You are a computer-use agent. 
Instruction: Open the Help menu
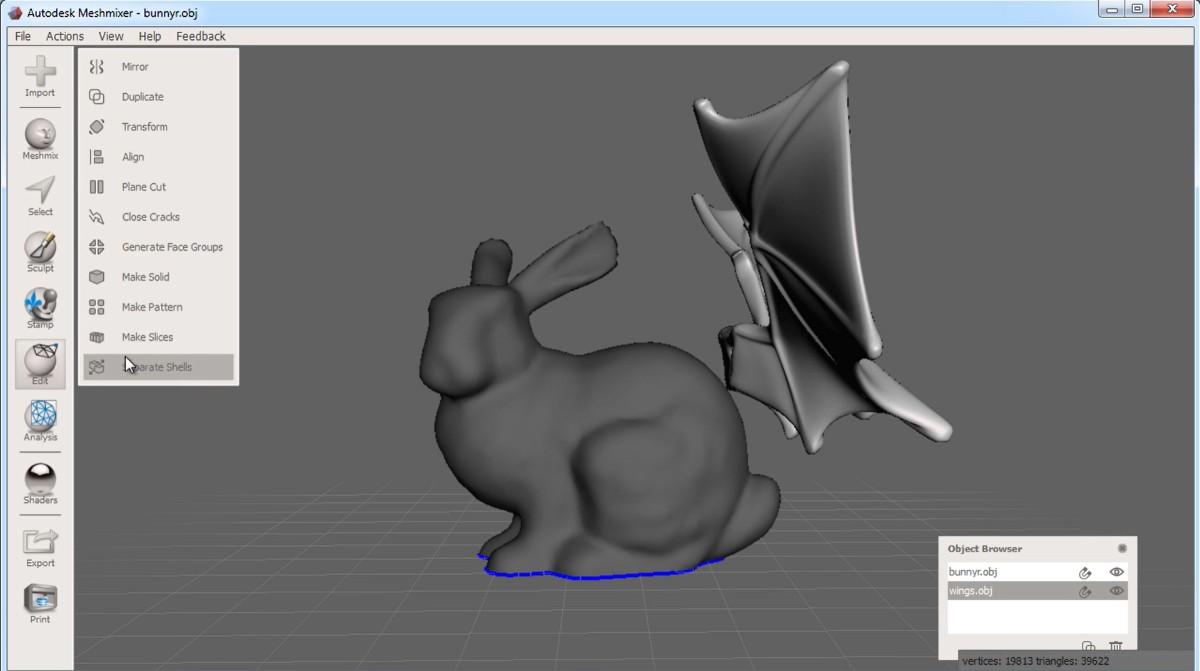(150, 36)
